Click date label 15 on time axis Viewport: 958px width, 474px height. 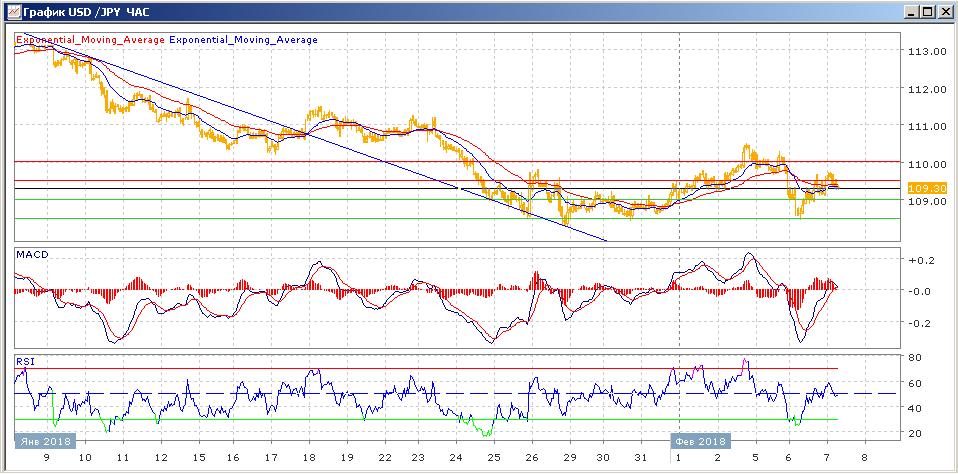click(198, 458)
